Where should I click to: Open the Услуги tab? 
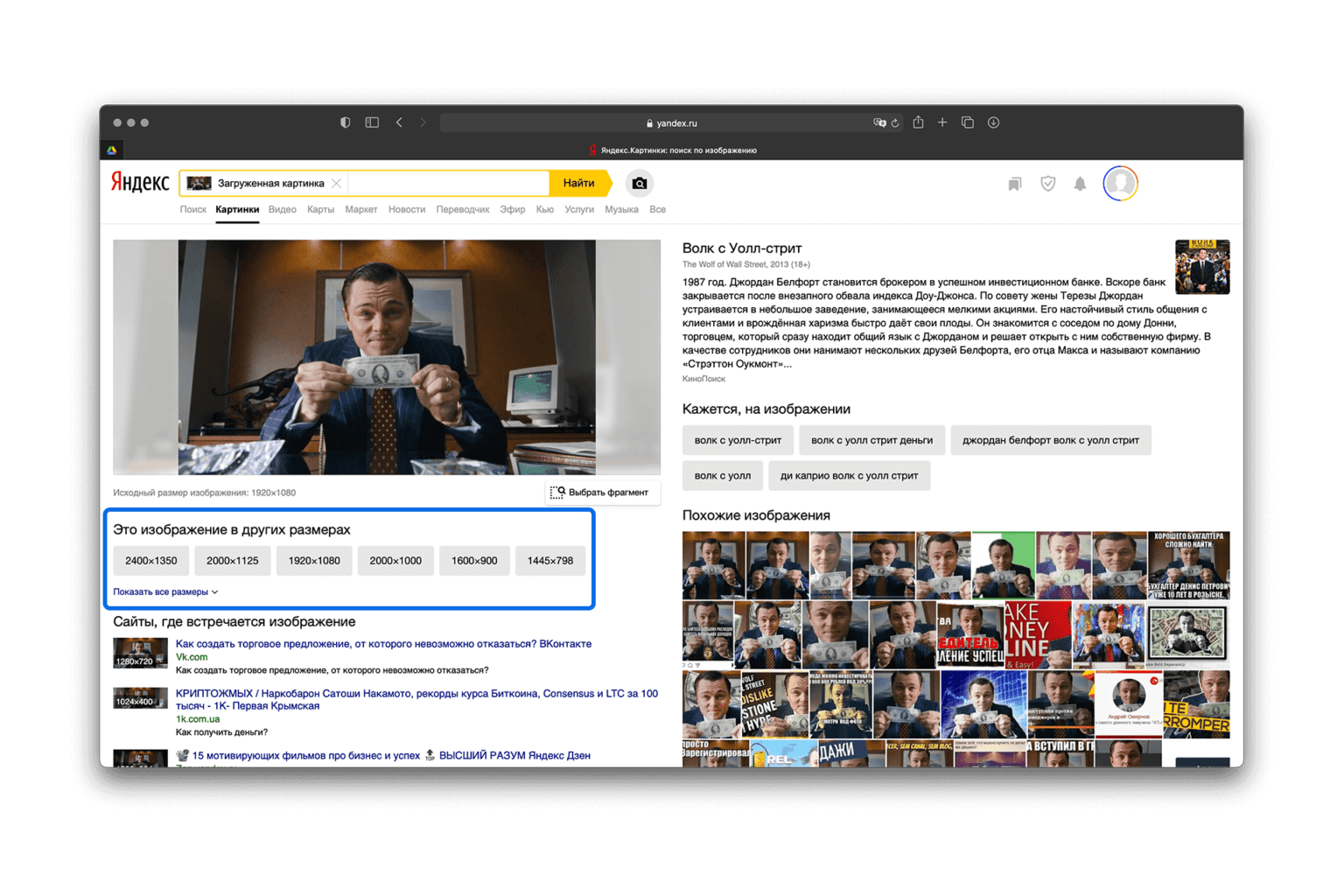click(579, 209)
